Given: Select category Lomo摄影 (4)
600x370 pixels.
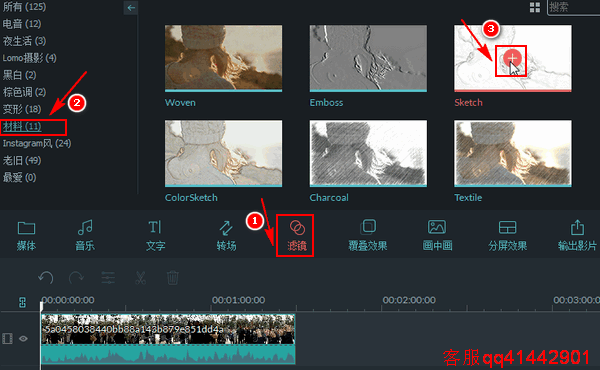Looking at the screenshot, I should pos(29,58).
